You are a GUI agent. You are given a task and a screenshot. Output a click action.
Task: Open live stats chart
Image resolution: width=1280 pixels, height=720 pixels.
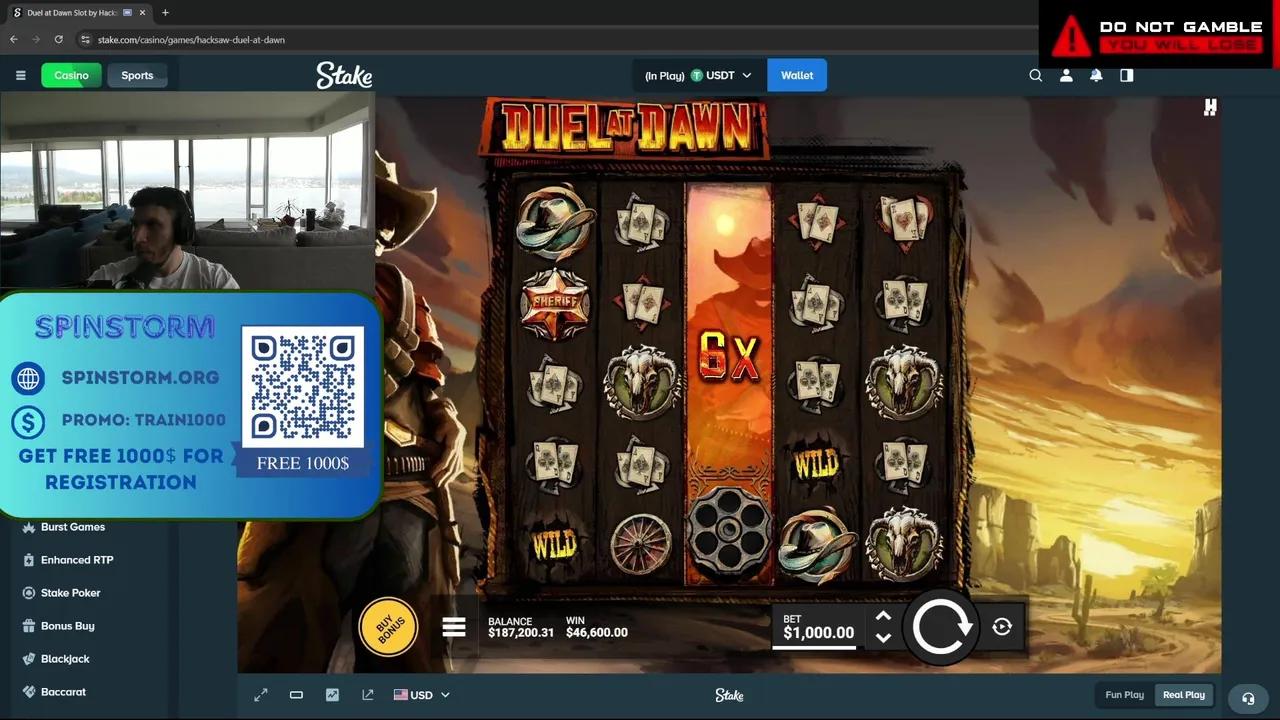click(x=332, y=695)
